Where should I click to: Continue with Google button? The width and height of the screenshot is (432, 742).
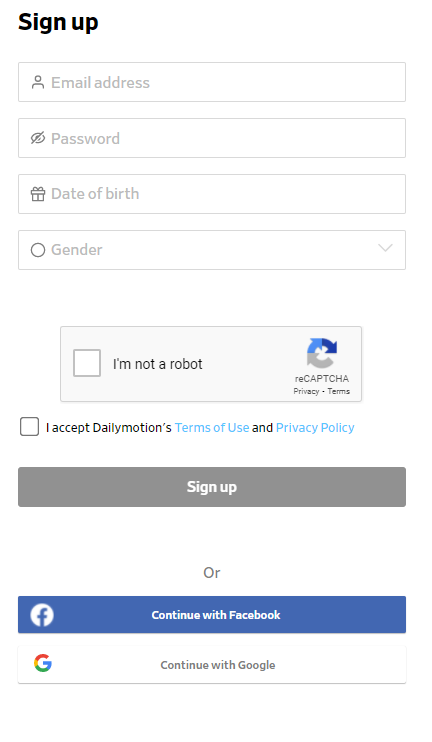[212, 664]
